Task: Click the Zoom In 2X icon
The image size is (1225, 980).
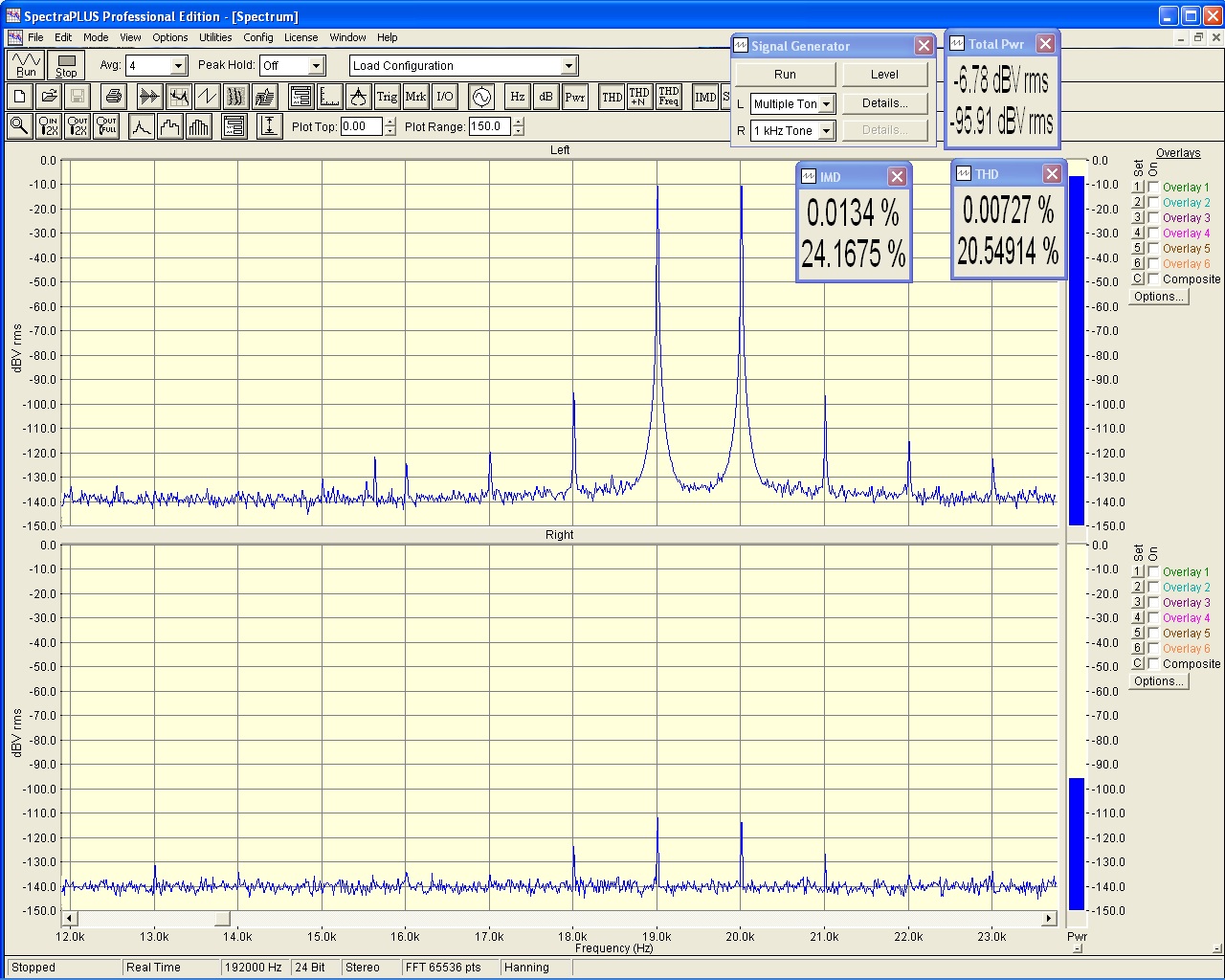Action: [x=49, y=126]
